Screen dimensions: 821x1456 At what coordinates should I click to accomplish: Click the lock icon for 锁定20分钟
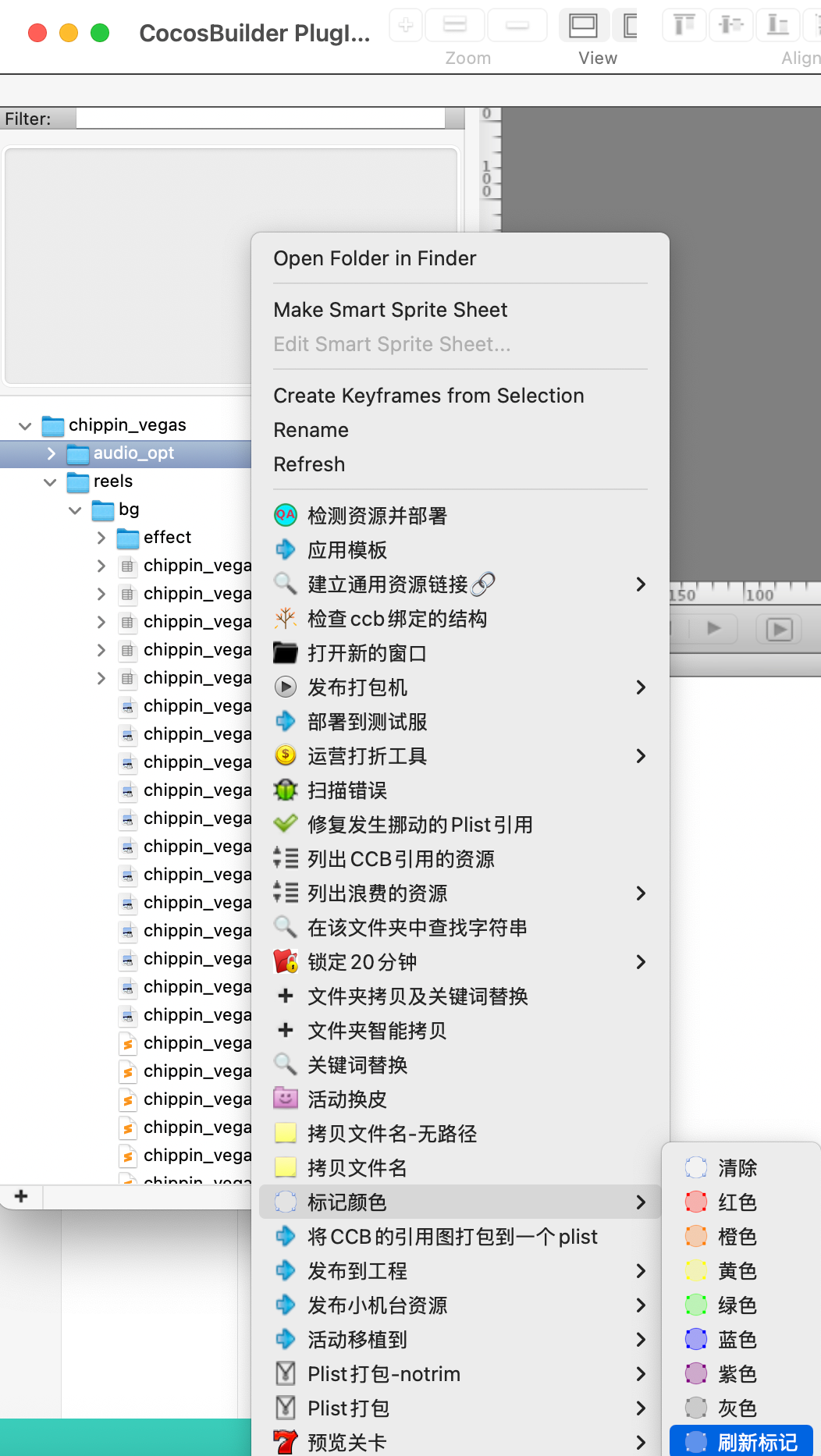pyautogui.click(x=286, y=961)
